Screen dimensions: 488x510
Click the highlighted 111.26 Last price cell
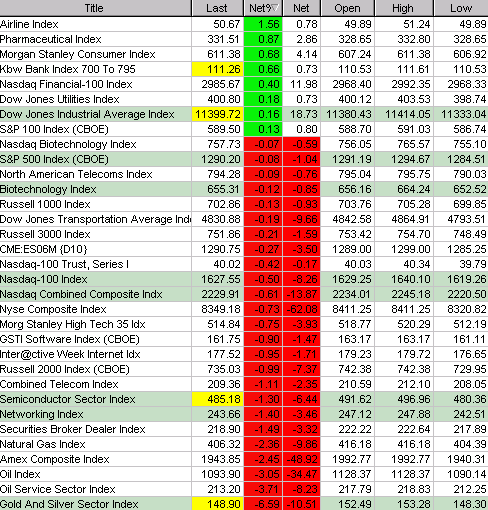coord(217,69)
